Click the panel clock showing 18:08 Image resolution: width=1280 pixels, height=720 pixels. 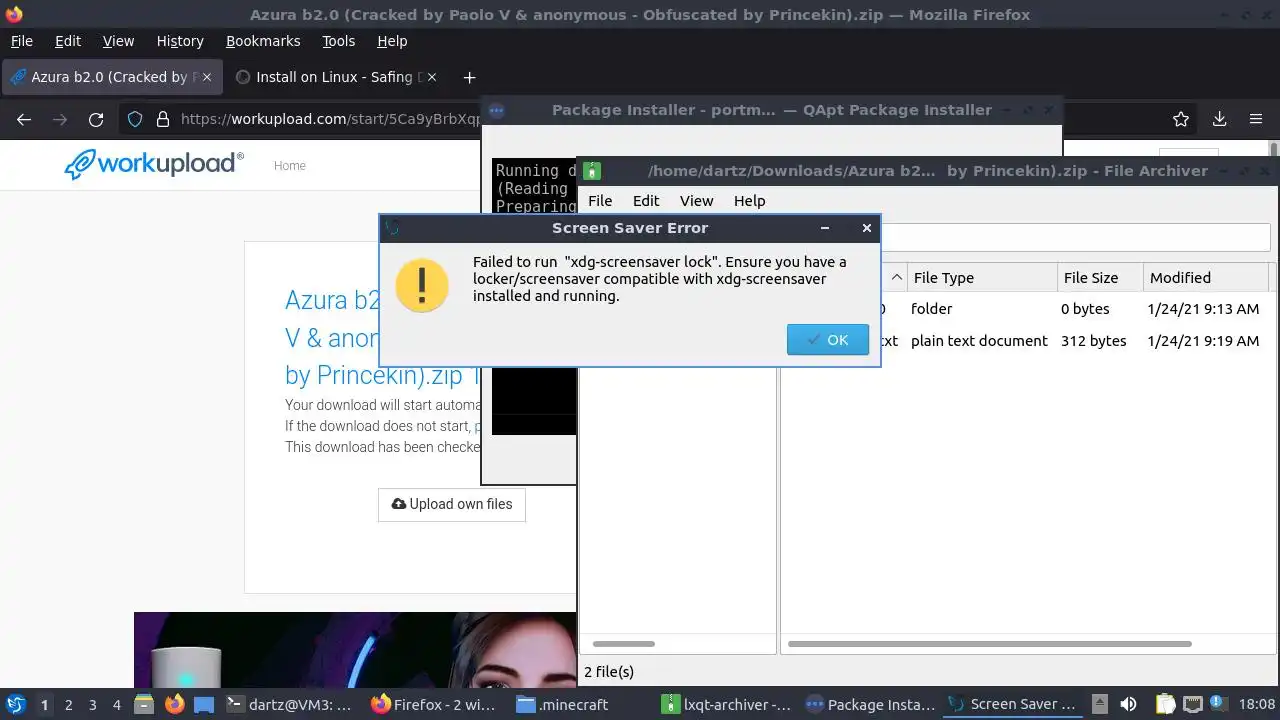[x=1257, y=704]
